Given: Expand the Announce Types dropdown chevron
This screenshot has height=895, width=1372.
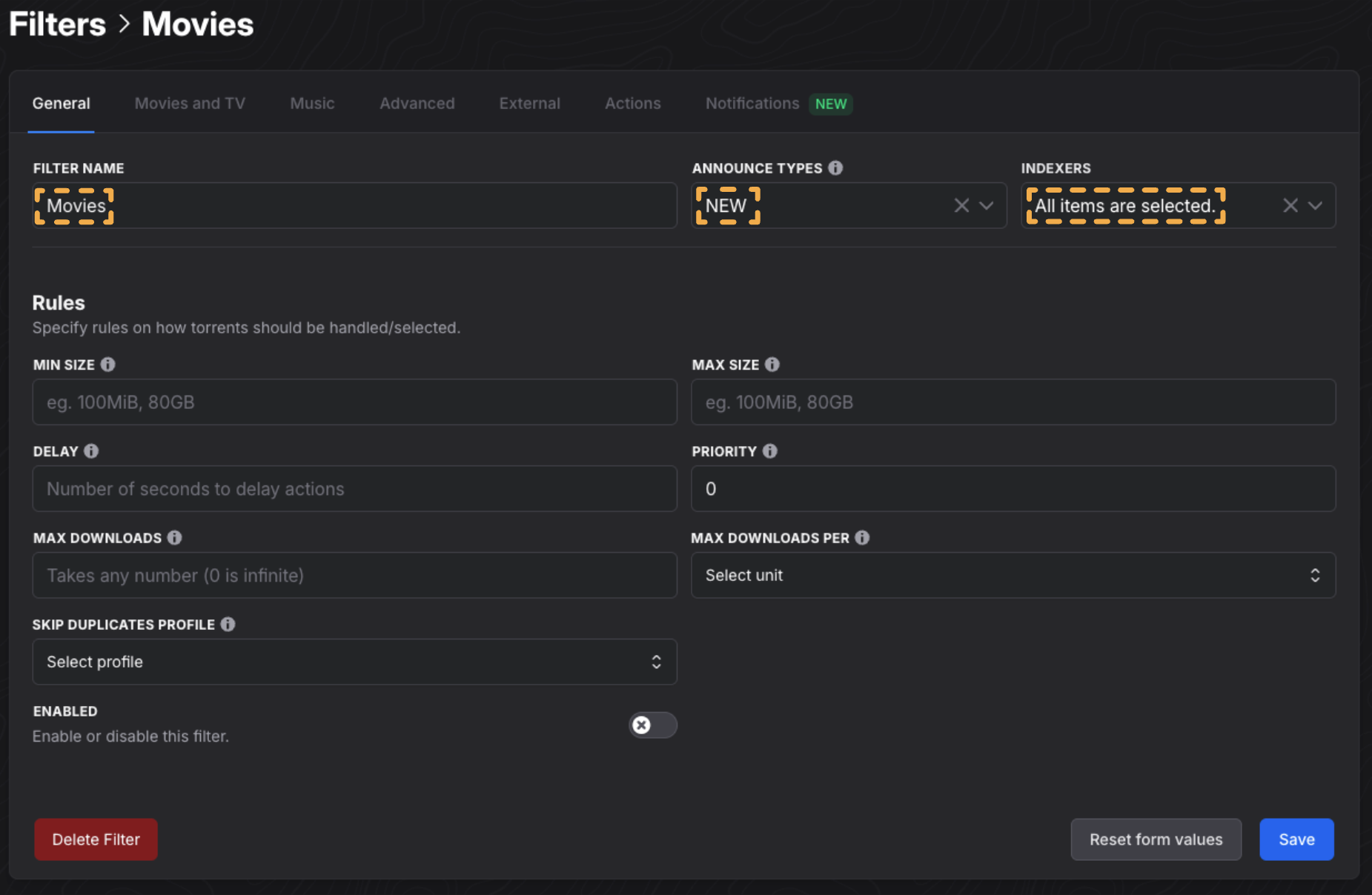Looking at the screenshot, I should click(987, 206).
